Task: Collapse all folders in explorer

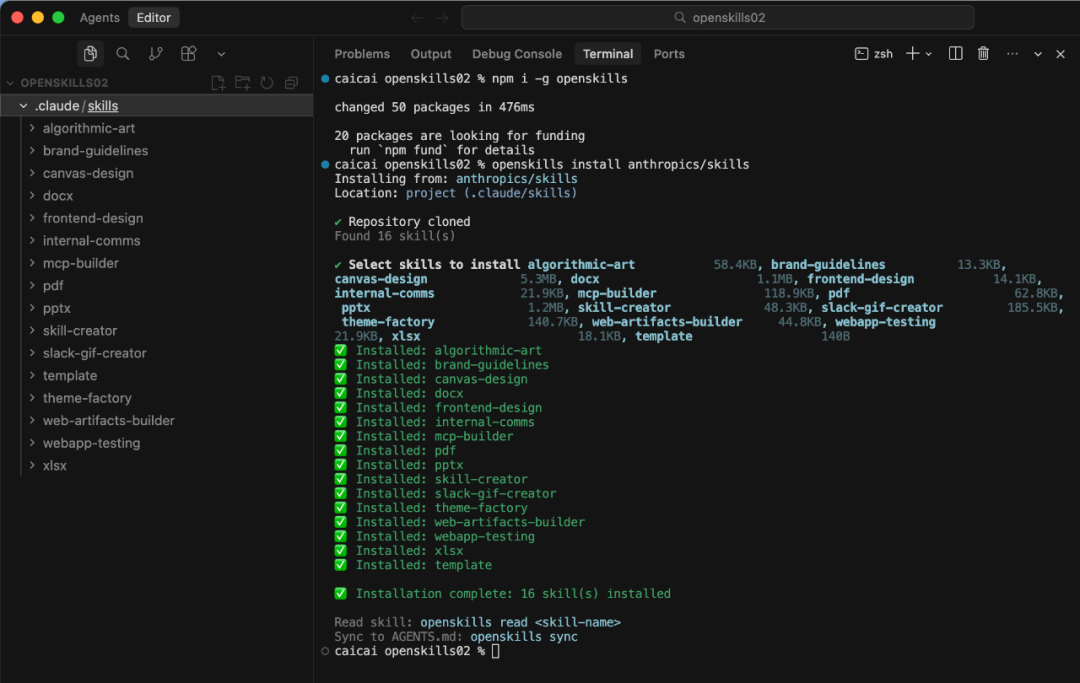Action: point(291,83)
